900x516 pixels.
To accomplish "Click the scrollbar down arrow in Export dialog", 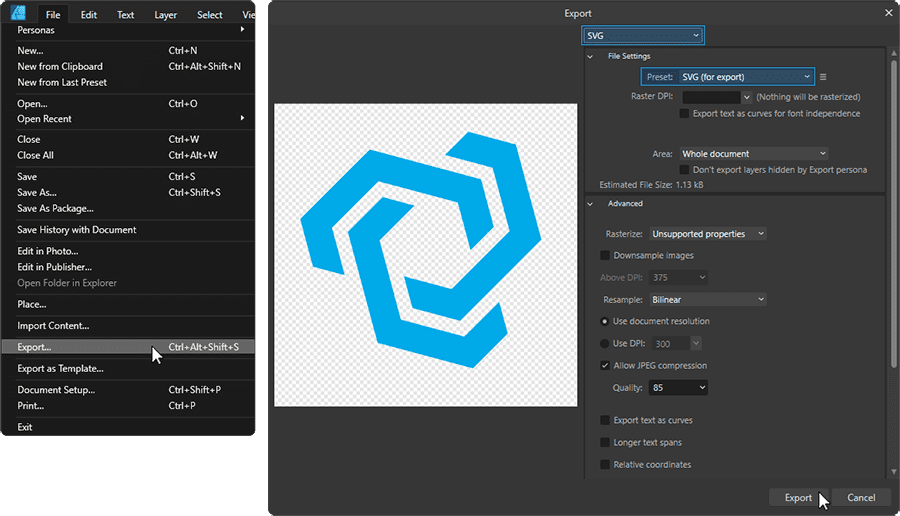I will [894, 472].
